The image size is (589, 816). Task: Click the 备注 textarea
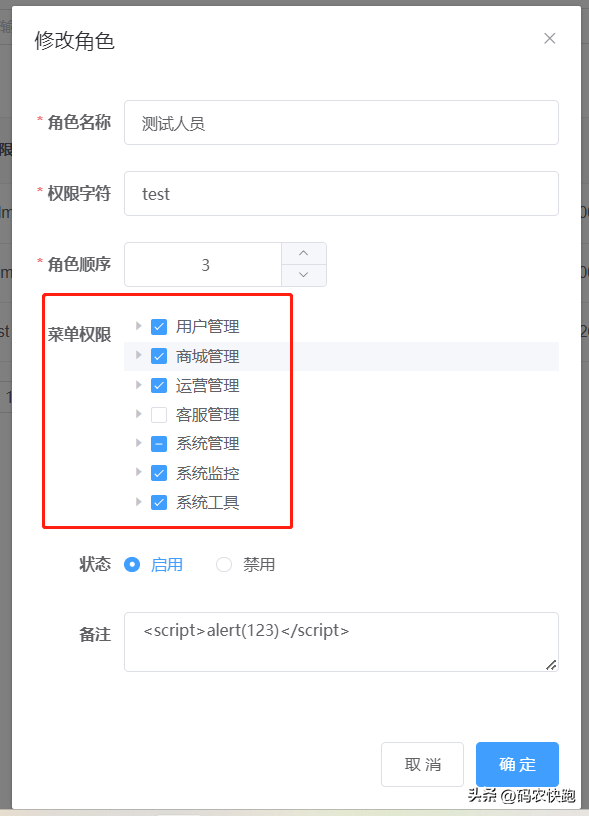(x=341, y=642)
